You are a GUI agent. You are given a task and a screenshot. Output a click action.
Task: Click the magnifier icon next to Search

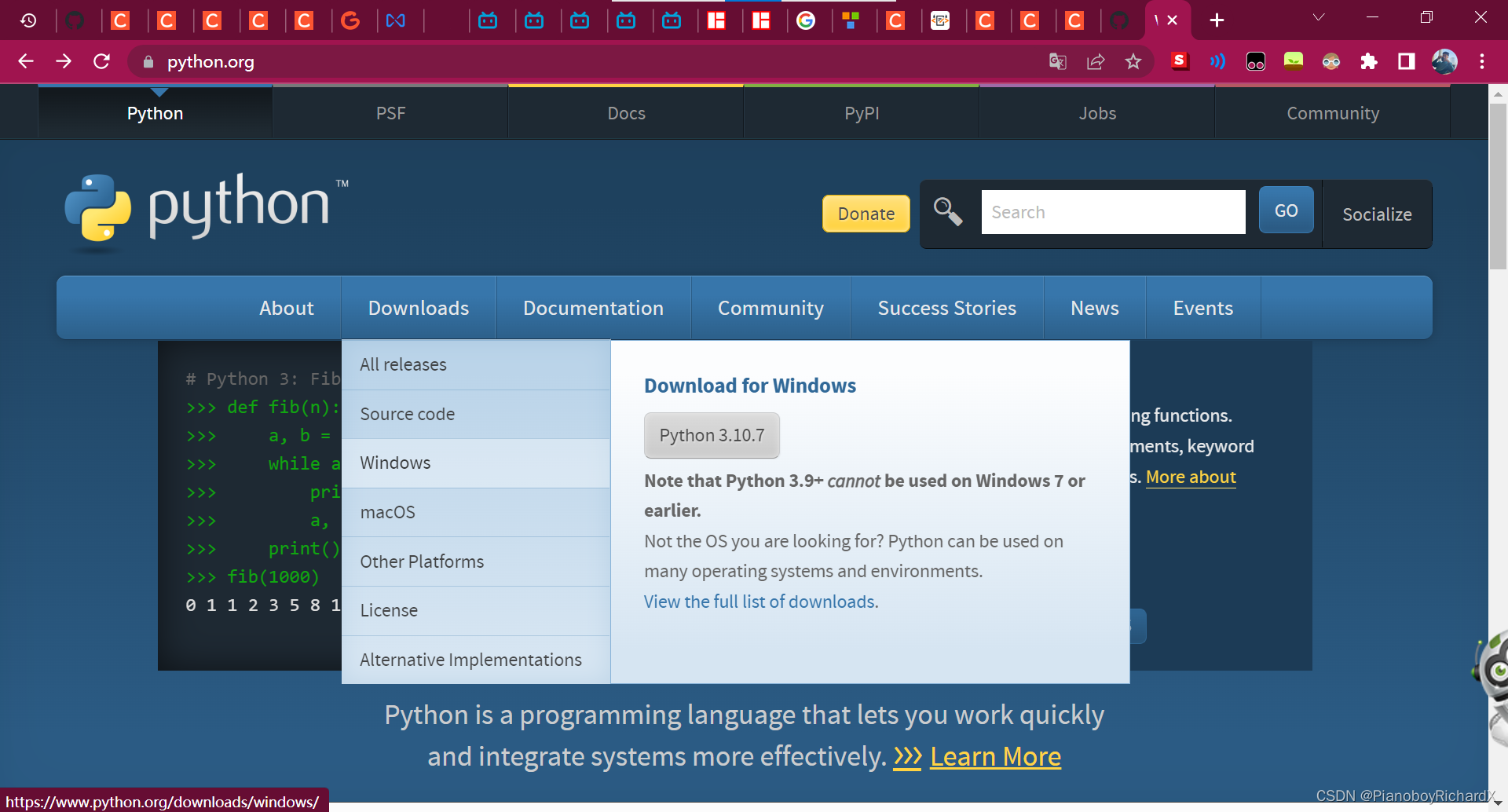[948, 211]
